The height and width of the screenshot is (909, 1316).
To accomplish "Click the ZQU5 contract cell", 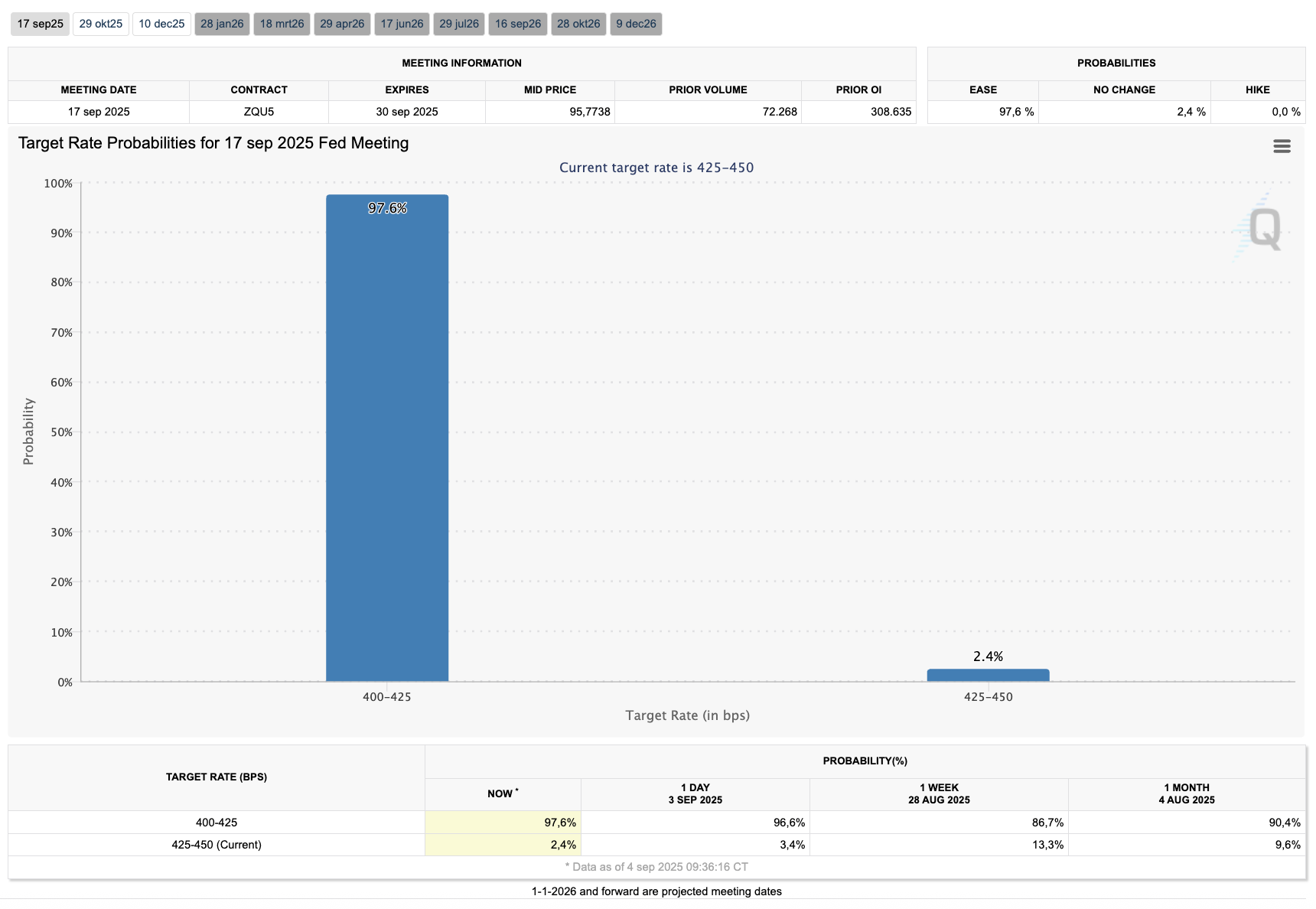I will pyautogui.click(x=259, y=112).
